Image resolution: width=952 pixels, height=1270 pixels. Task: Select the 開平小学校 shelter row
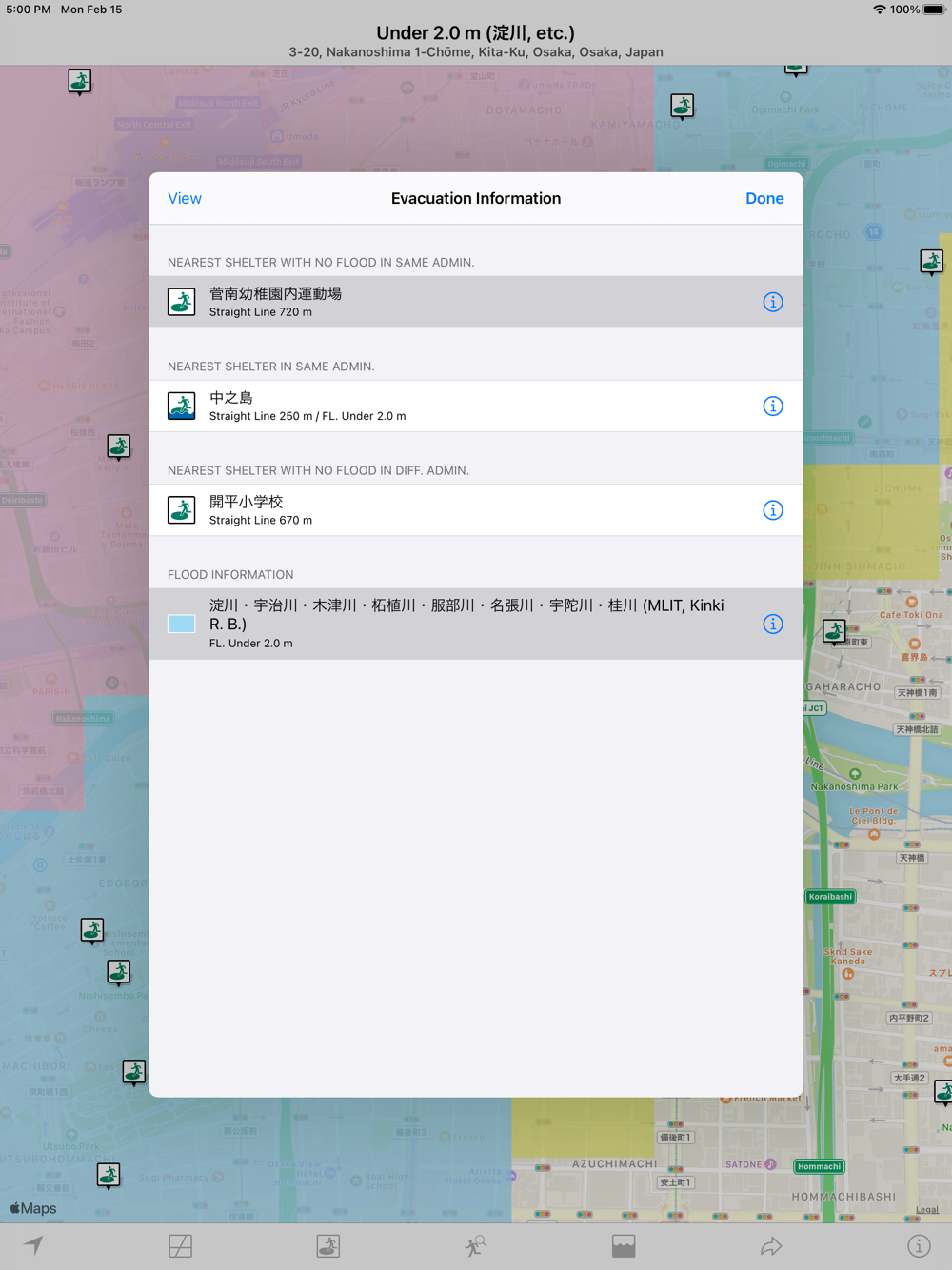pos(476,510)
